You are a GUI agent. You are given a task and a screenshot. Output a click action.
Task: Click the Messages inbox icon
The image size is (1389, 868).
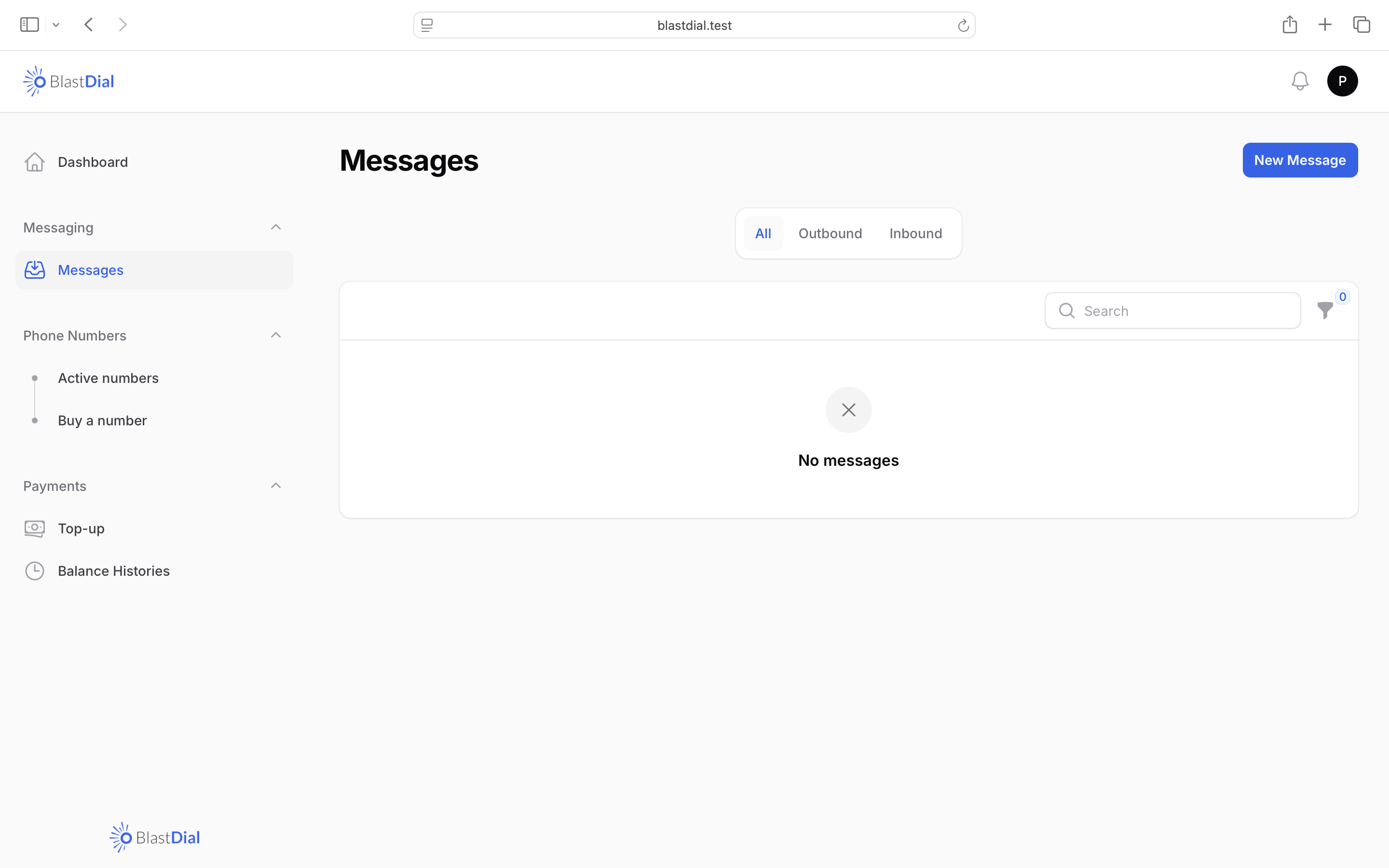pyautogui.click(x=34, y=270)
